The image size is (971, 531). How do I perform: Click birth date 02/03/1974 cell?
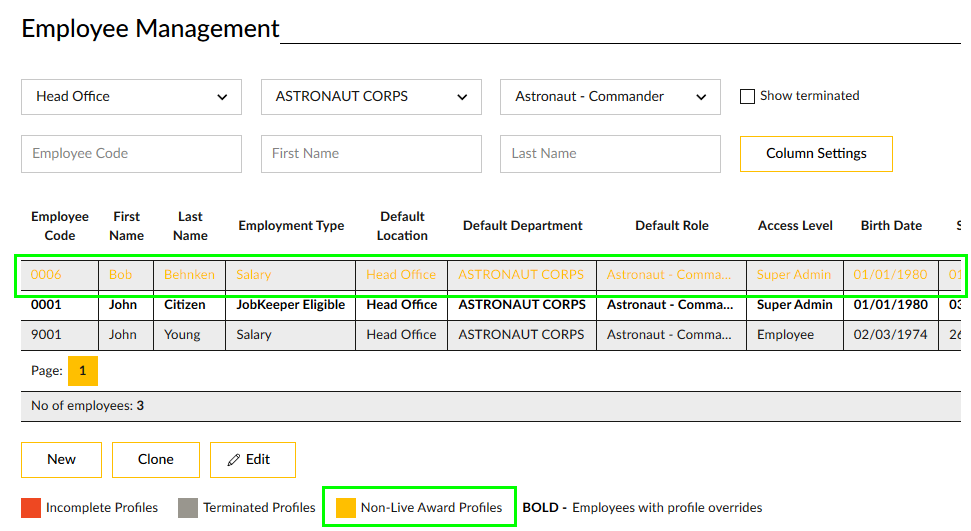pyautogui.click(x=890, y=335)
